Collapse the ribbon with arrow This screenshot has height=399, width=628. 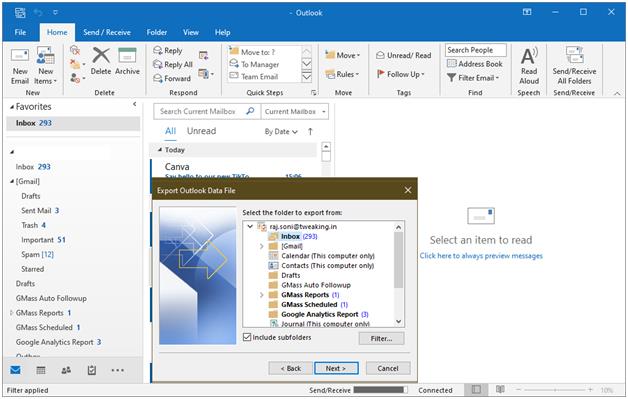pyautogui.click(x=617, y=93)
